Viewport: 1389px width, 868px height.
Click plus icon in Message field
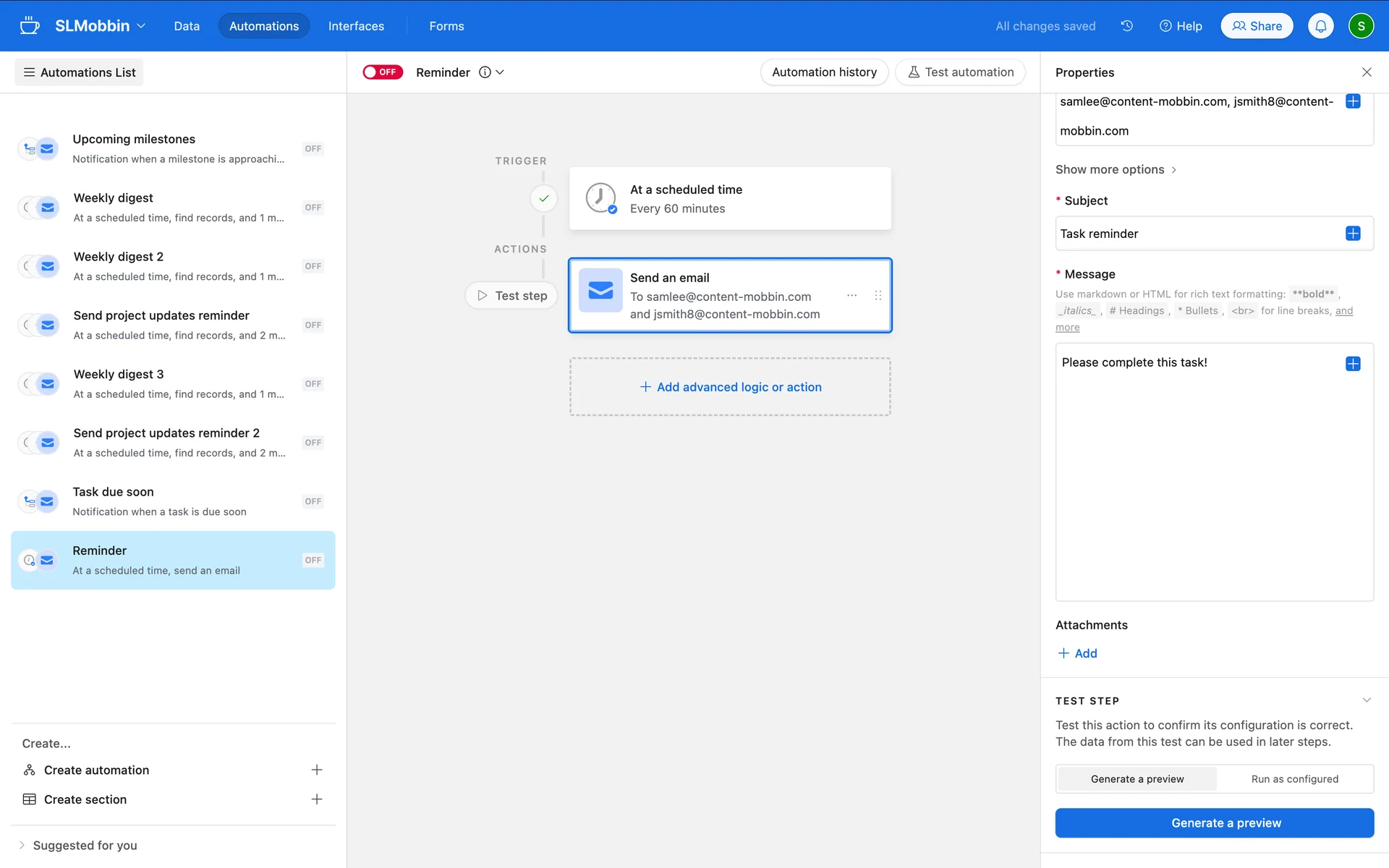tap(1353, 364)
